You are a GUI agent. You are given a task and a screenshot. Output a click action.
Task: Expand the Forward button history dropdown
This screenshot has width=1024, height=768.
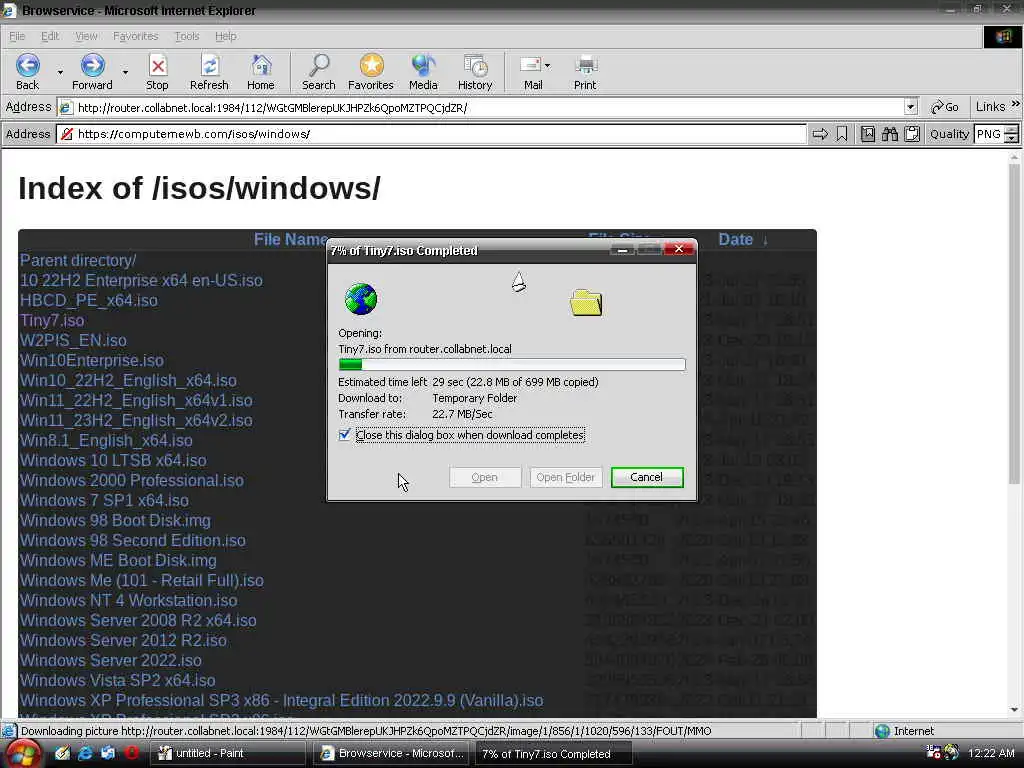tap(125, 72)
